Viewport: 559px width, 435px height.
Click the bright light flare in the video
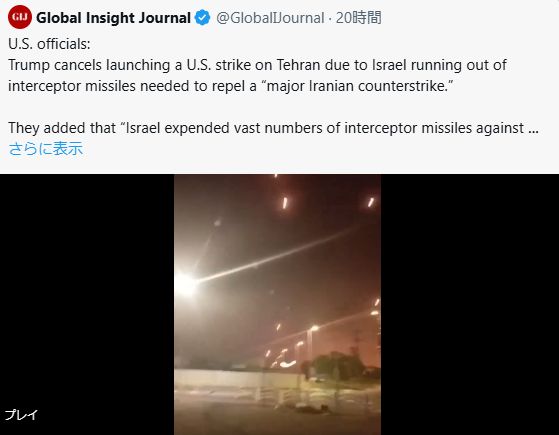point(186,284)
